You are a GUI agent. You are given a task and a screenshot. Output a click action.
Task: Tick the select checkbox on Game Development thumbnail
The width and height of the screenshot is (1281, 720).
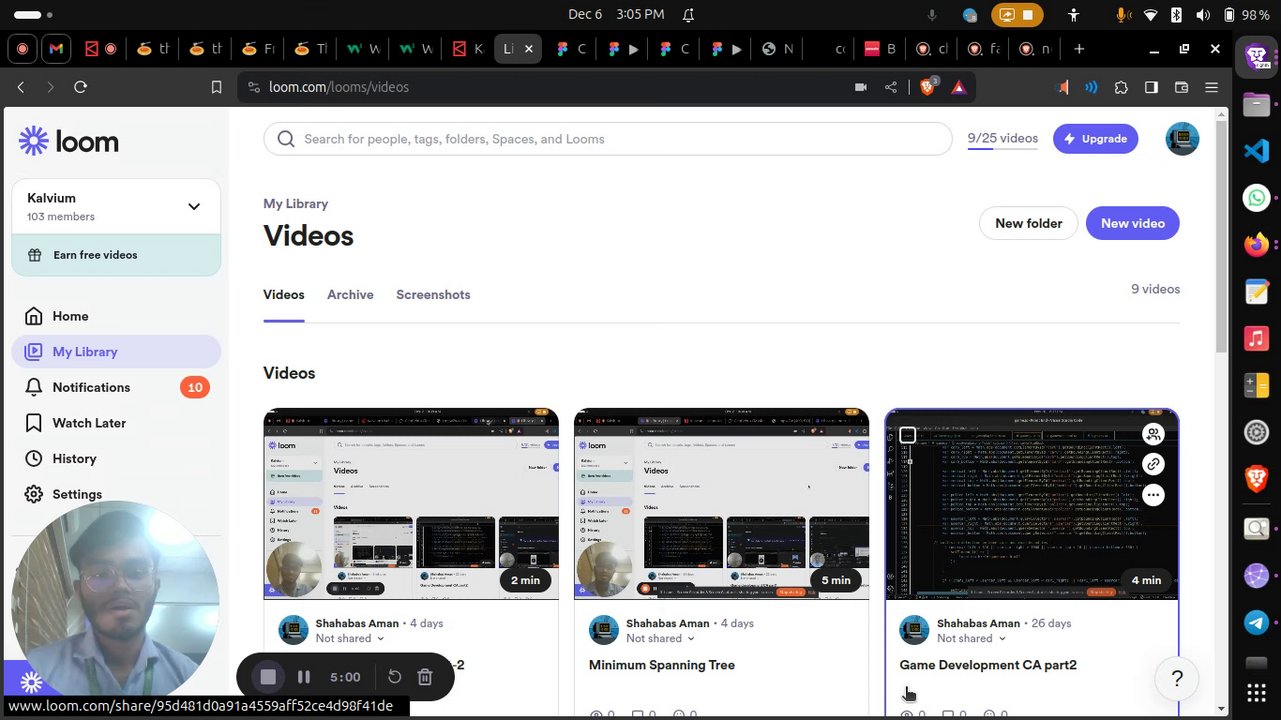click(x=907, y=435)
